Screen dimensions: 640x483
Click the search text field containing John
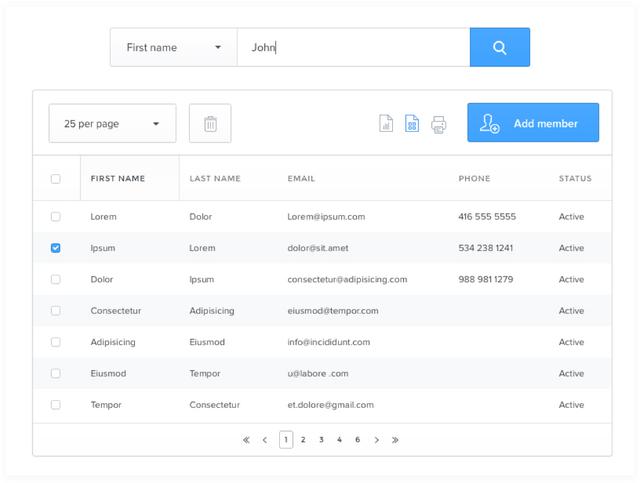pyautogui.click(x=353, y=47)
